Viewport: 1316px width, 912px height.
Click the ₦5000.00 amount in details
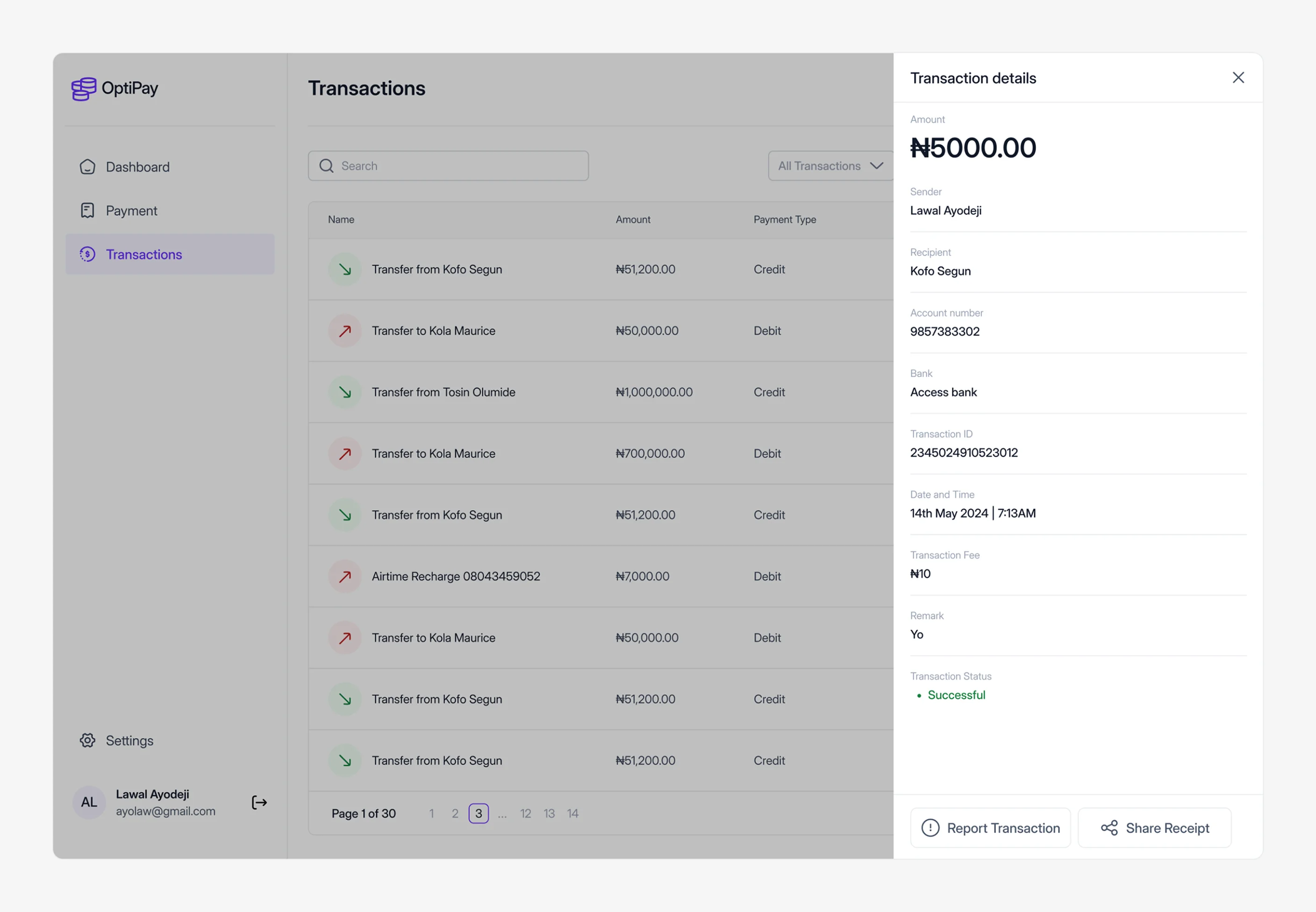click(x=973, y=148)
